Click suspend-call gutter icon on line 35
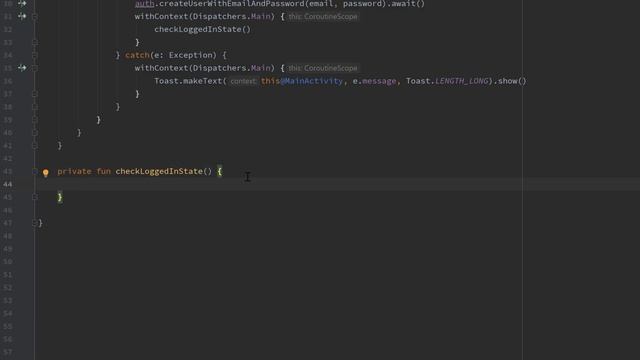This screenshot has width=640, height=360. point(22,68)
